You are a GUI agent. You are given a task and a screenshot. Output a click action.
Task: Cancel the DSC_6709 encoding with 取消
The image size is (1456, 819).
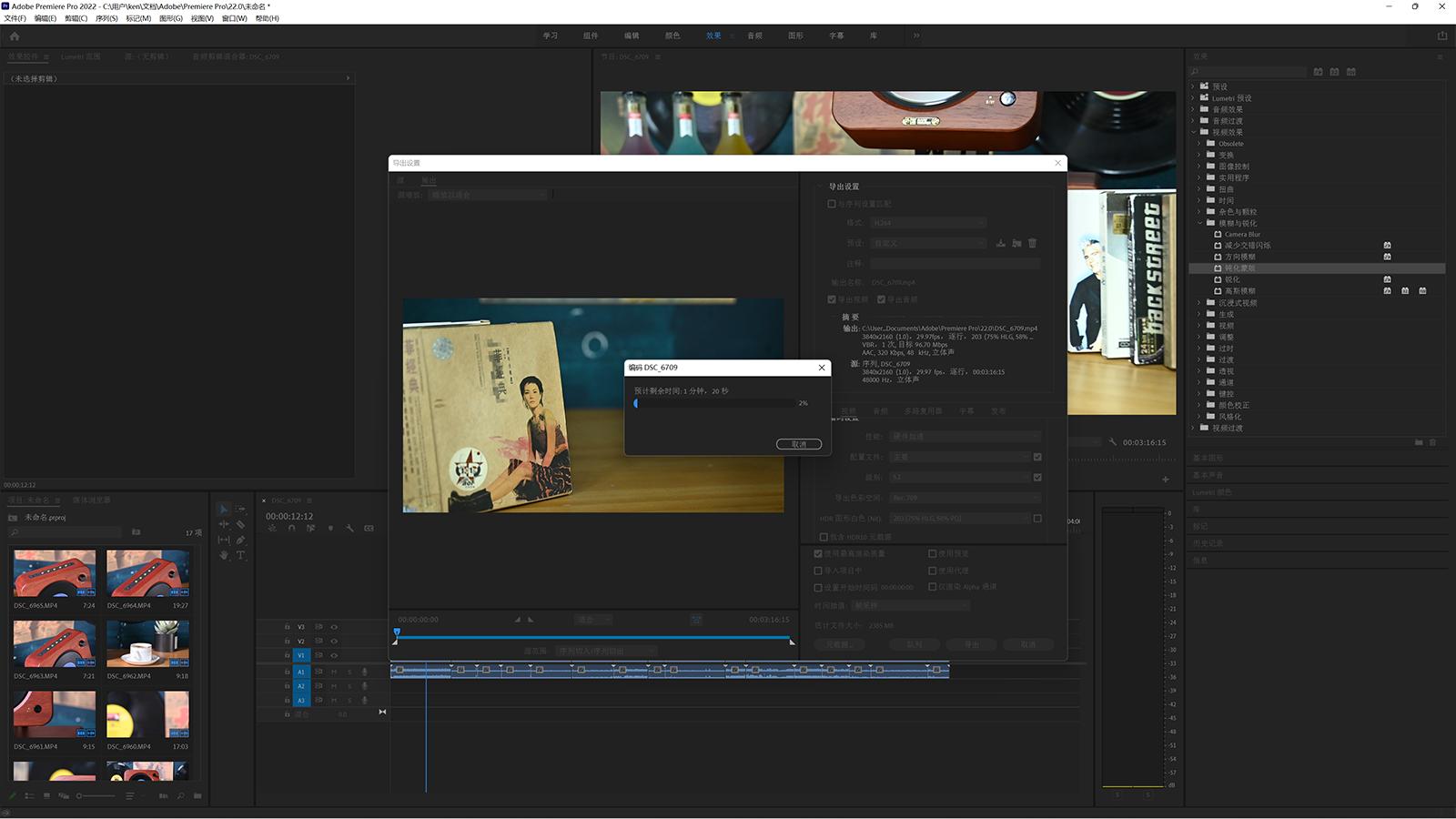[799, 444]
